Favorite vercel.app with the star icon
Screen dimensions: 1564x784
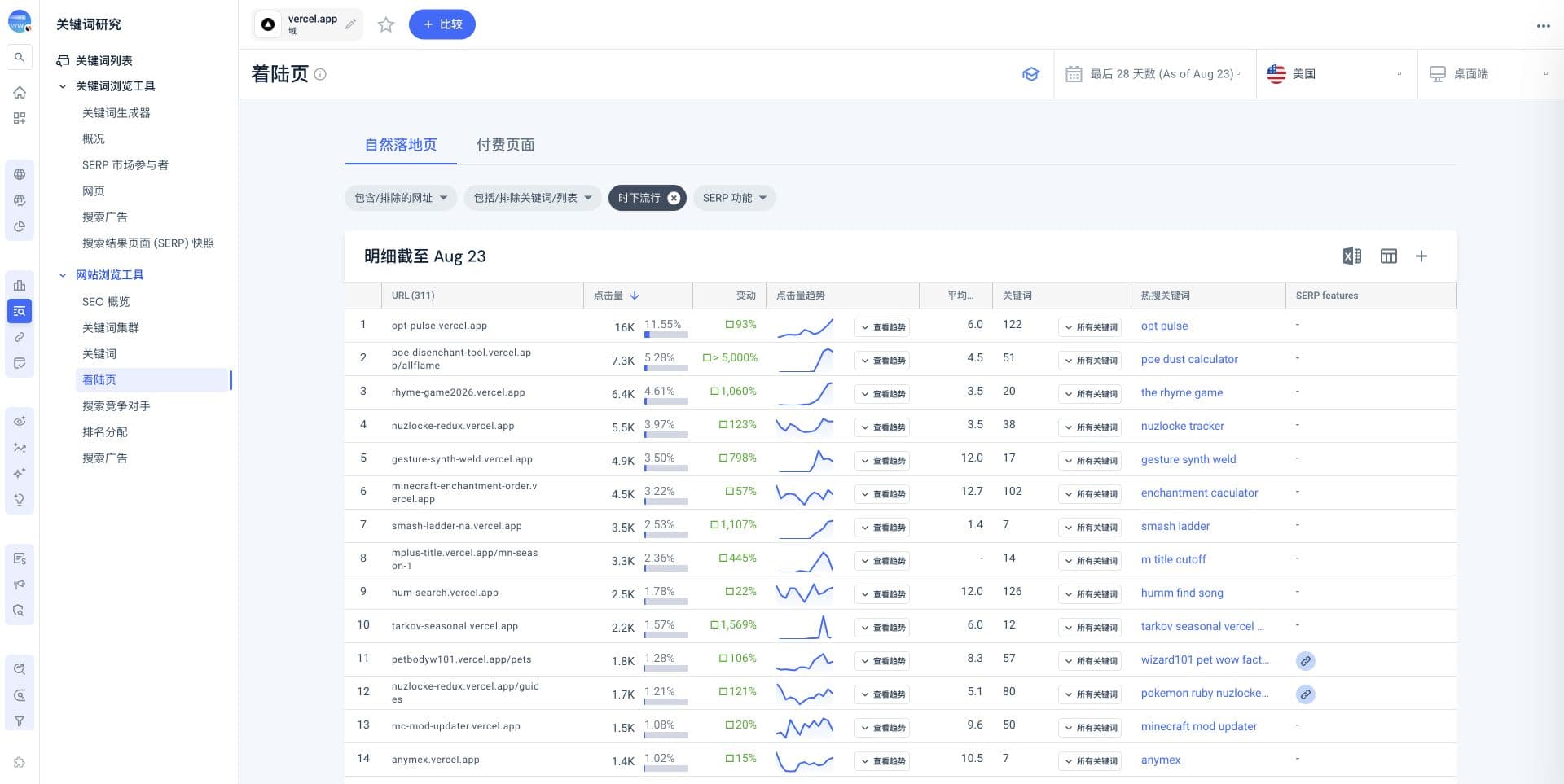pyautogui.click(x=386, y=24)
